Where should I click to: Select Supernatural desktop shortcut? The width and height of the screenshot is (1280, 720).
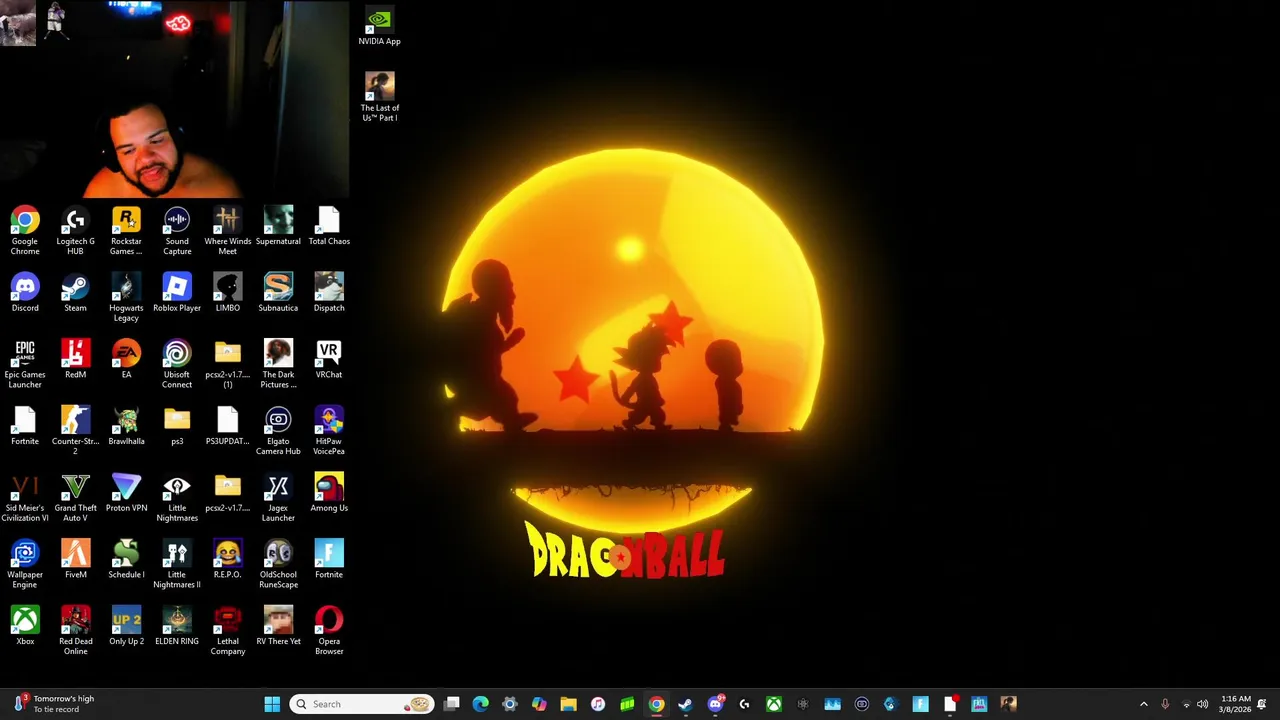[x=278, y=226]
